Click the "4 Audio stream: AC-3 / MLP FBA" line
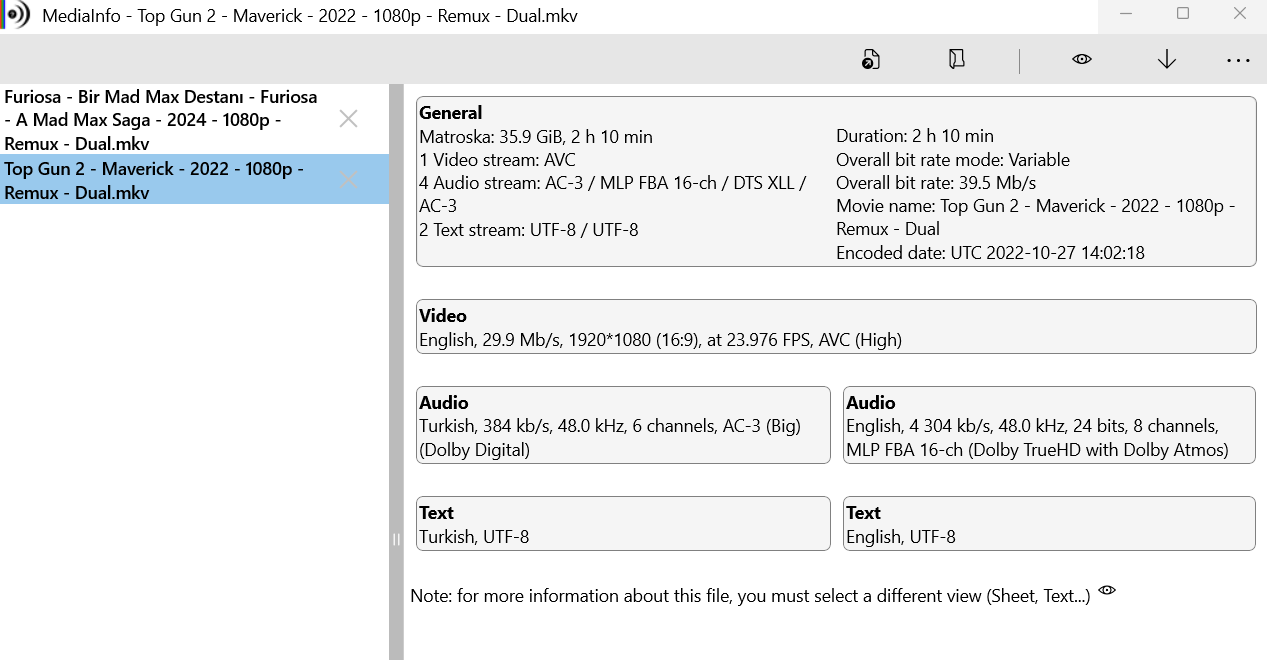This screenshot has height=660, width=1267. click(x=612, y=195)
